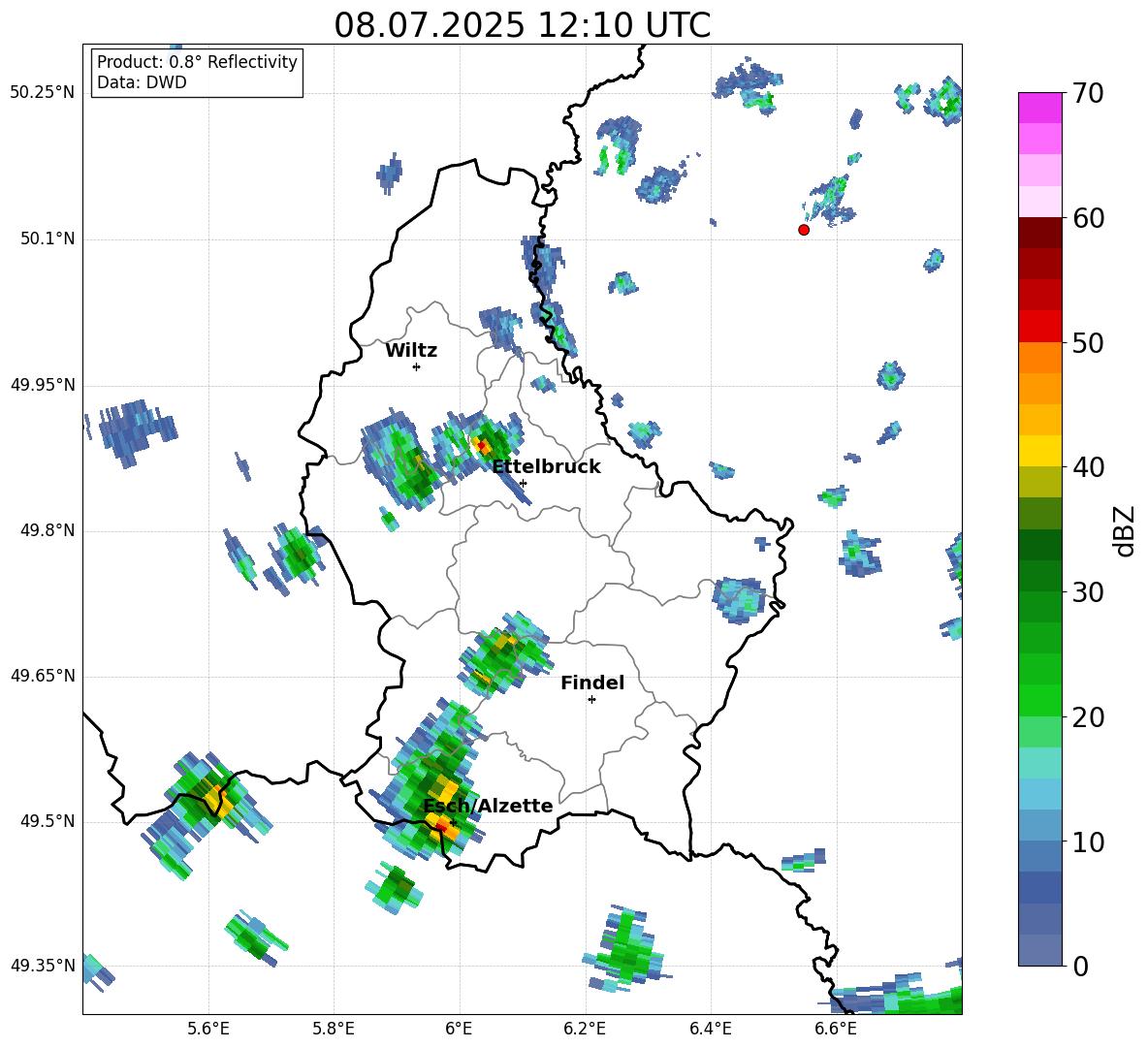Click the 49.65°N latitude label
This screenshot has height=1048, width=1148.
tap(43, 675)
